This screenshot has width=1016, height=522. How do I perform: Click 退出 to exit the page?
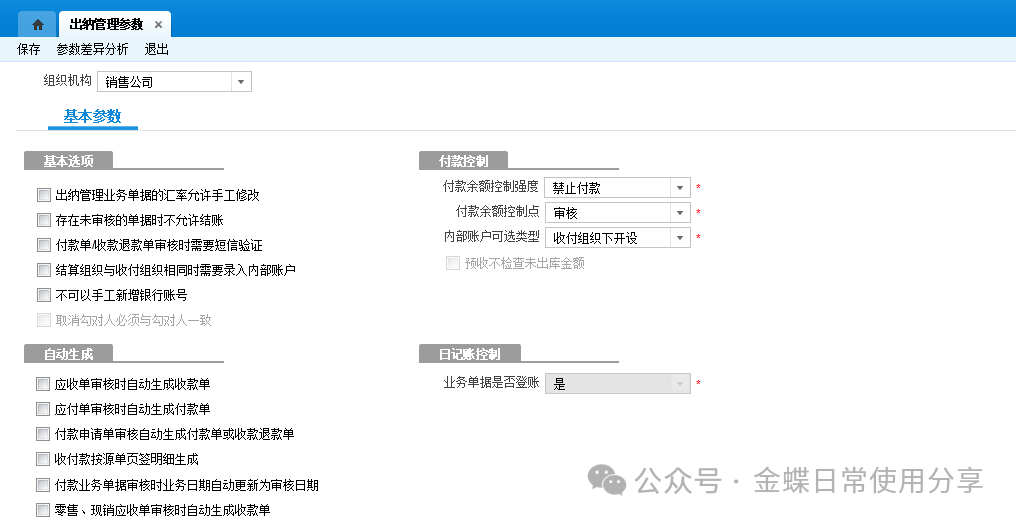point(157,49)
